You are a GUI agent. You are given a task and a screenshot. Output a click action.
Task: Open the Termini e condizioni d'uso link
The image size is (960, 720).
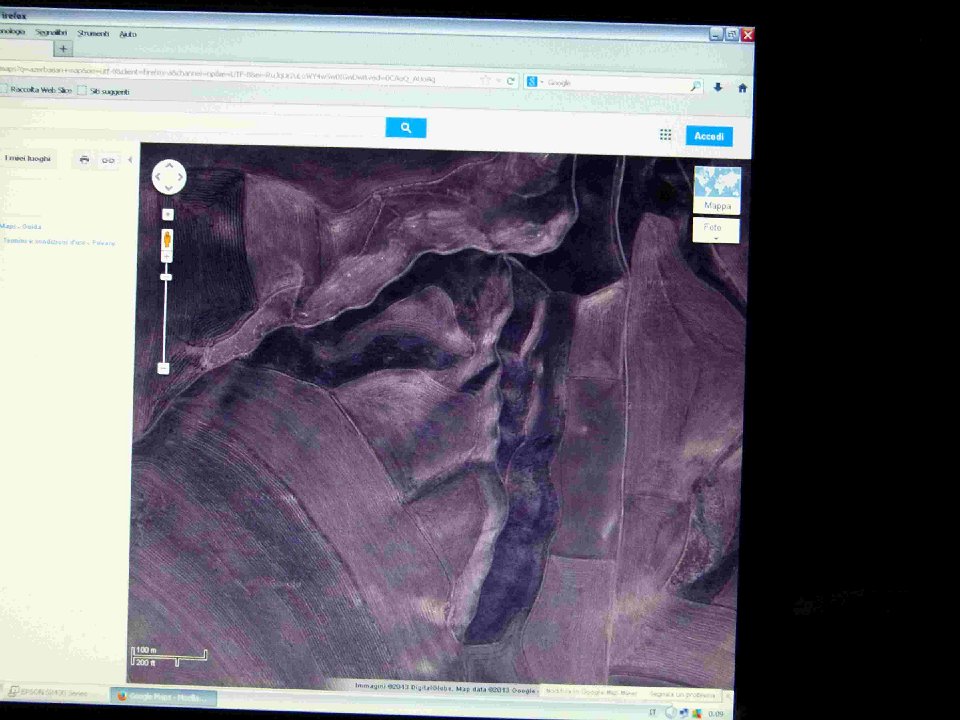tap(45, 241)
